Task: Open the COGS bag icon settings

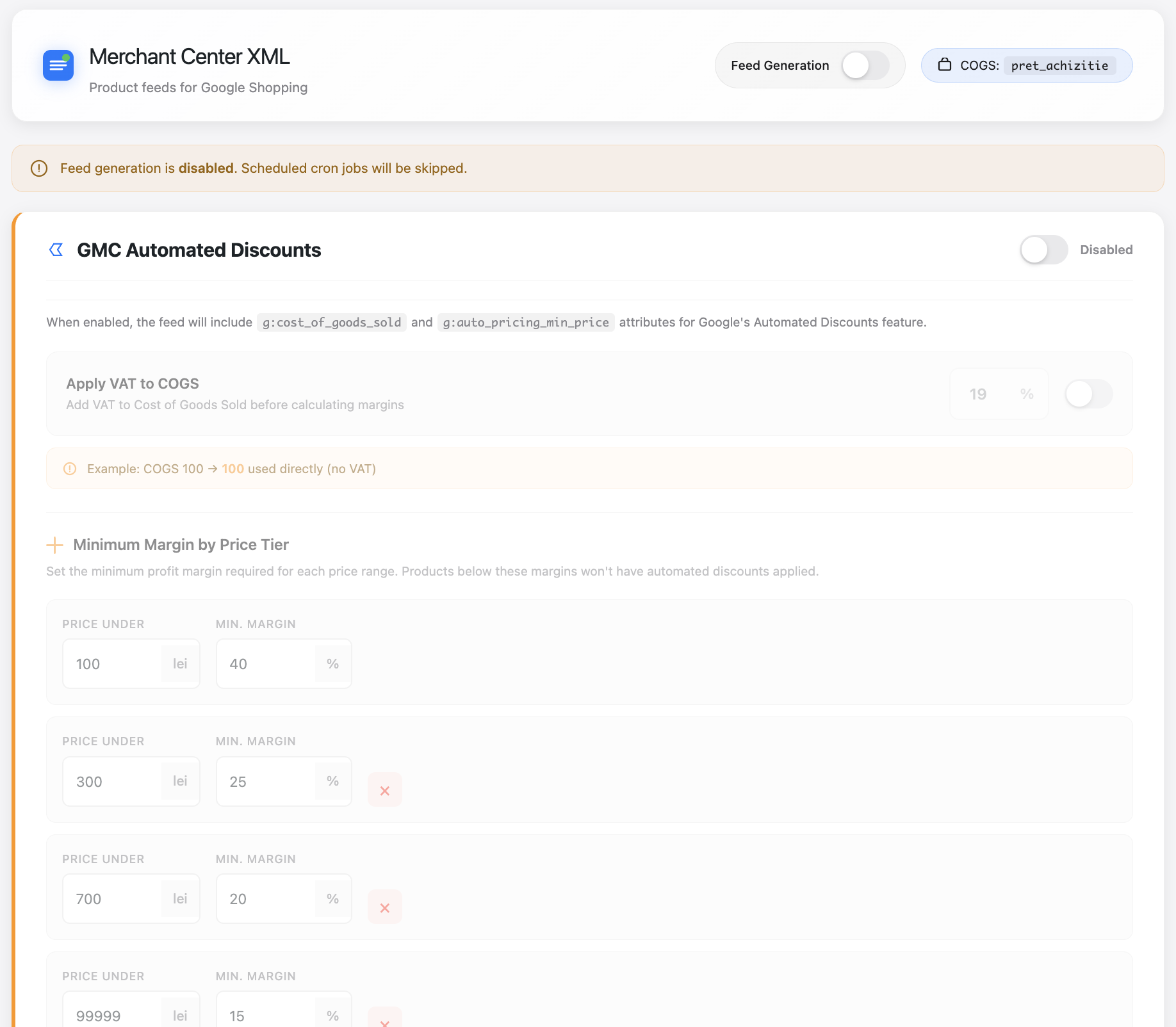Action: point(945,65)
